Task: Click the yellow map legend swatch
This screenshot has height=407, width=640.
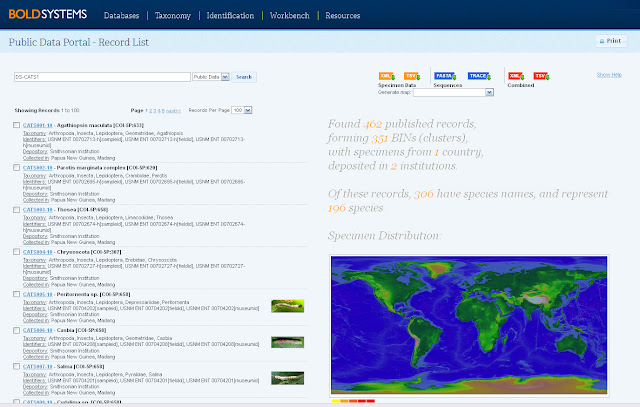Action: (x=335, y=401)
